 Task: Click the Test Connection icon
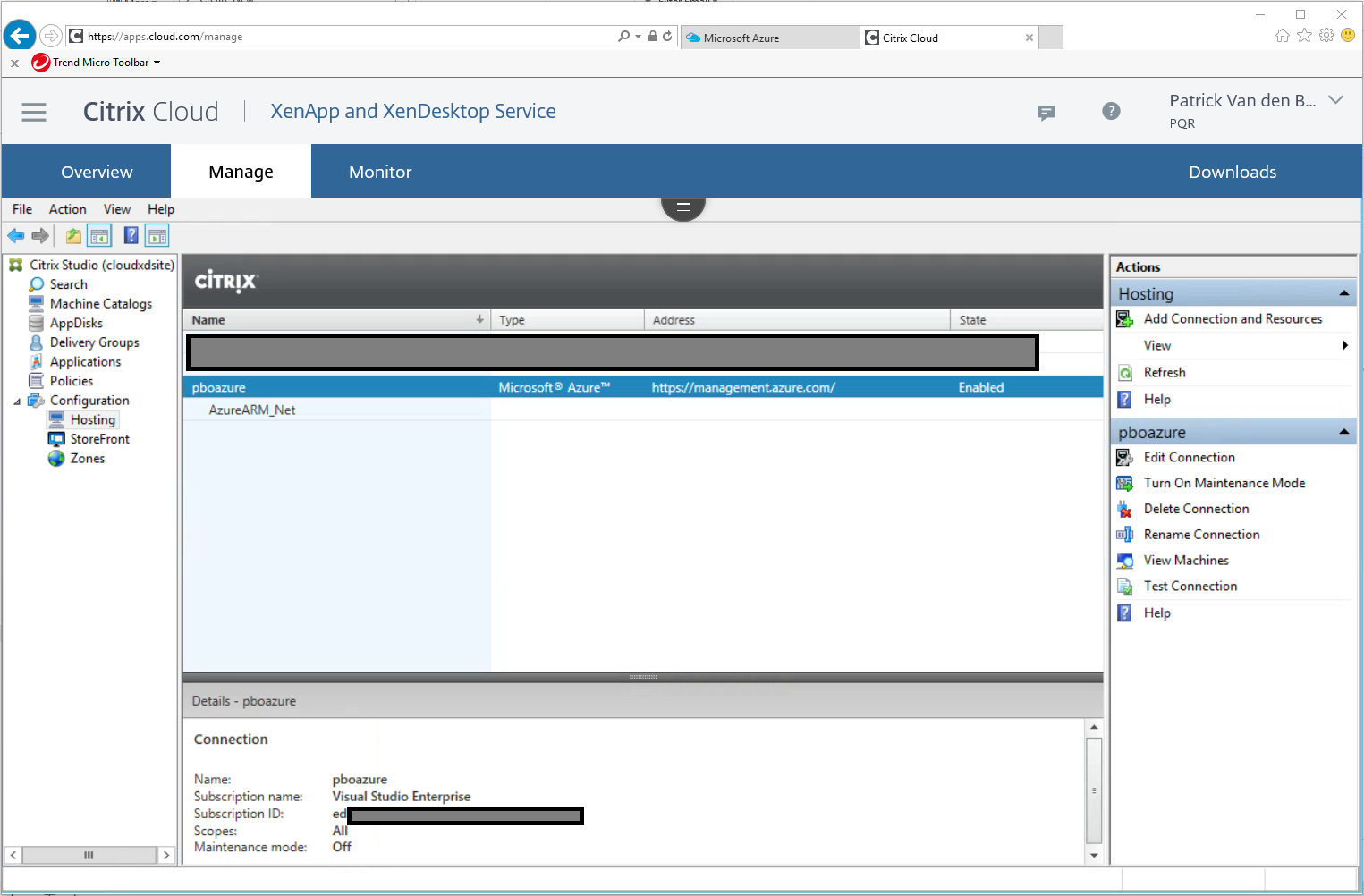[1125, 587]
